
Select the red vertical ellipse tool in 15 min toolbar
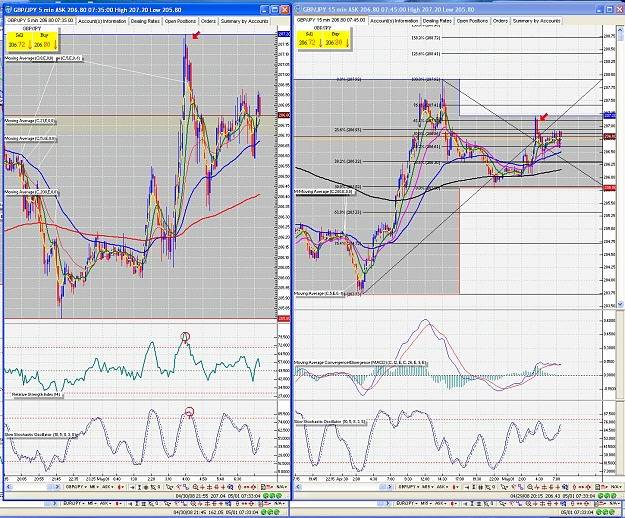pos(574,487)
